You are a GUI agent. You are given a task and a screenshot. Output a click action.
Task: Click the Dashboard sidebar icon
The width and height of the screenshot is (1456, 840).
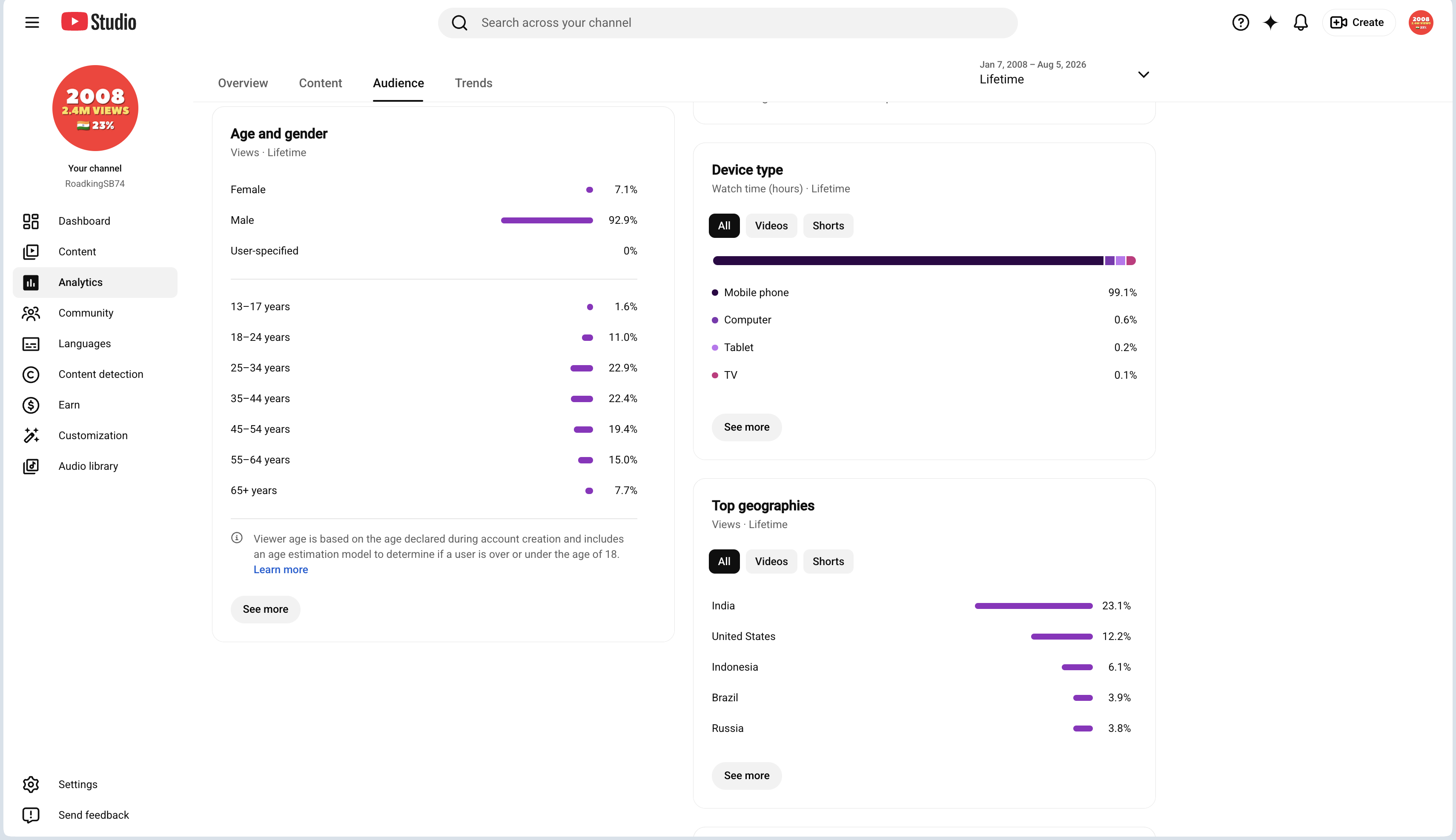pyautogui.click(x=31, y=221)
